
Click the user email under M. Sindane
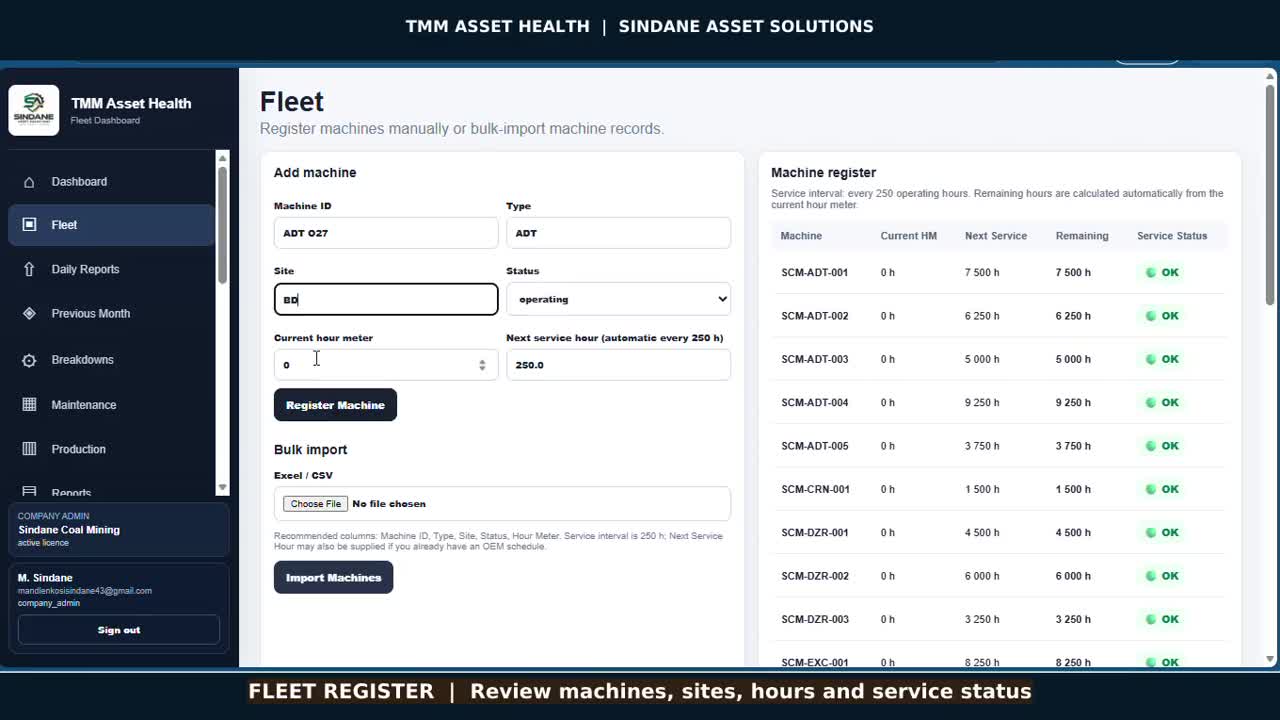(85, 591)
